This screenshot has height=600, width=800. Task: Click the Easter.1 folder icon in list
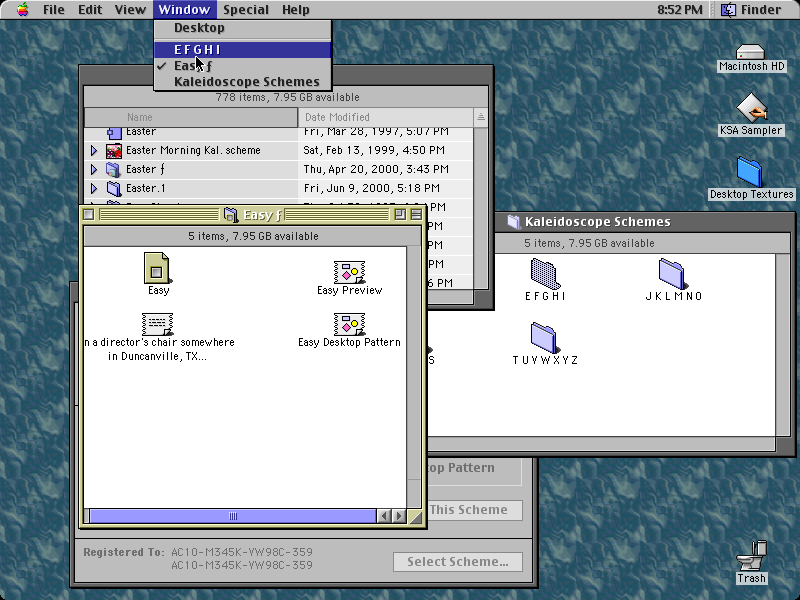point(114,188)
